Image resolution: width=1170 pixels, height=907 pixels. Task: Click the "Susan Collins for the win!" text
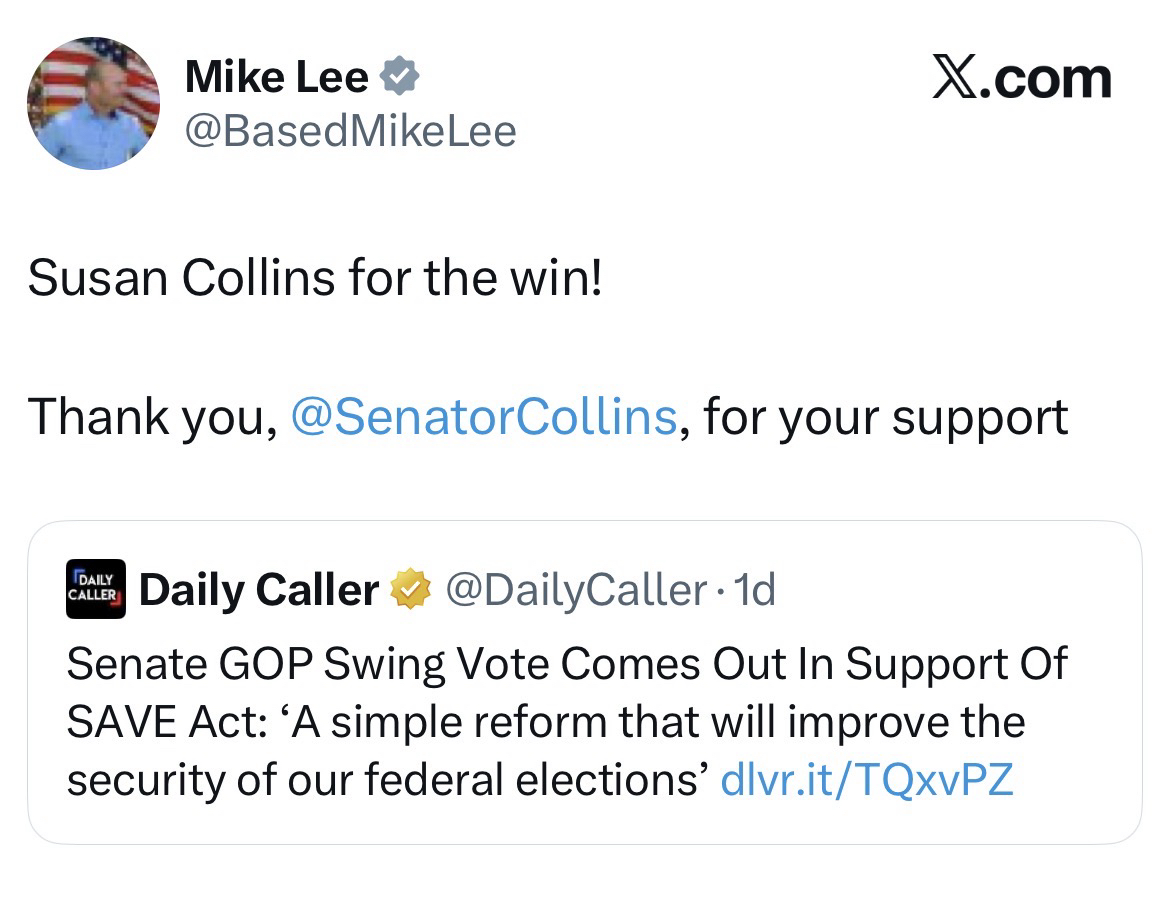click(x=315, y=278)
